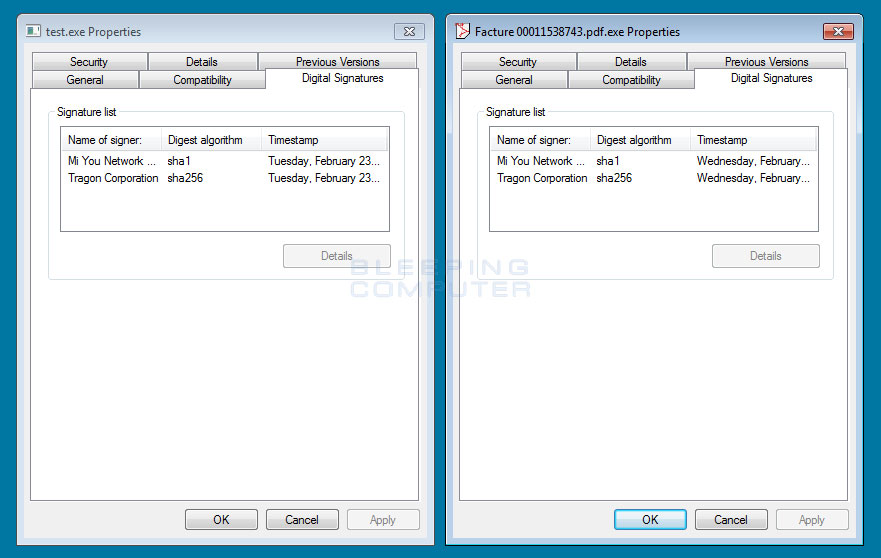Screen dimensions: 881x558
Task: Open Previous Versions tab in Facture Properties
Action: (x=766, y=61)
